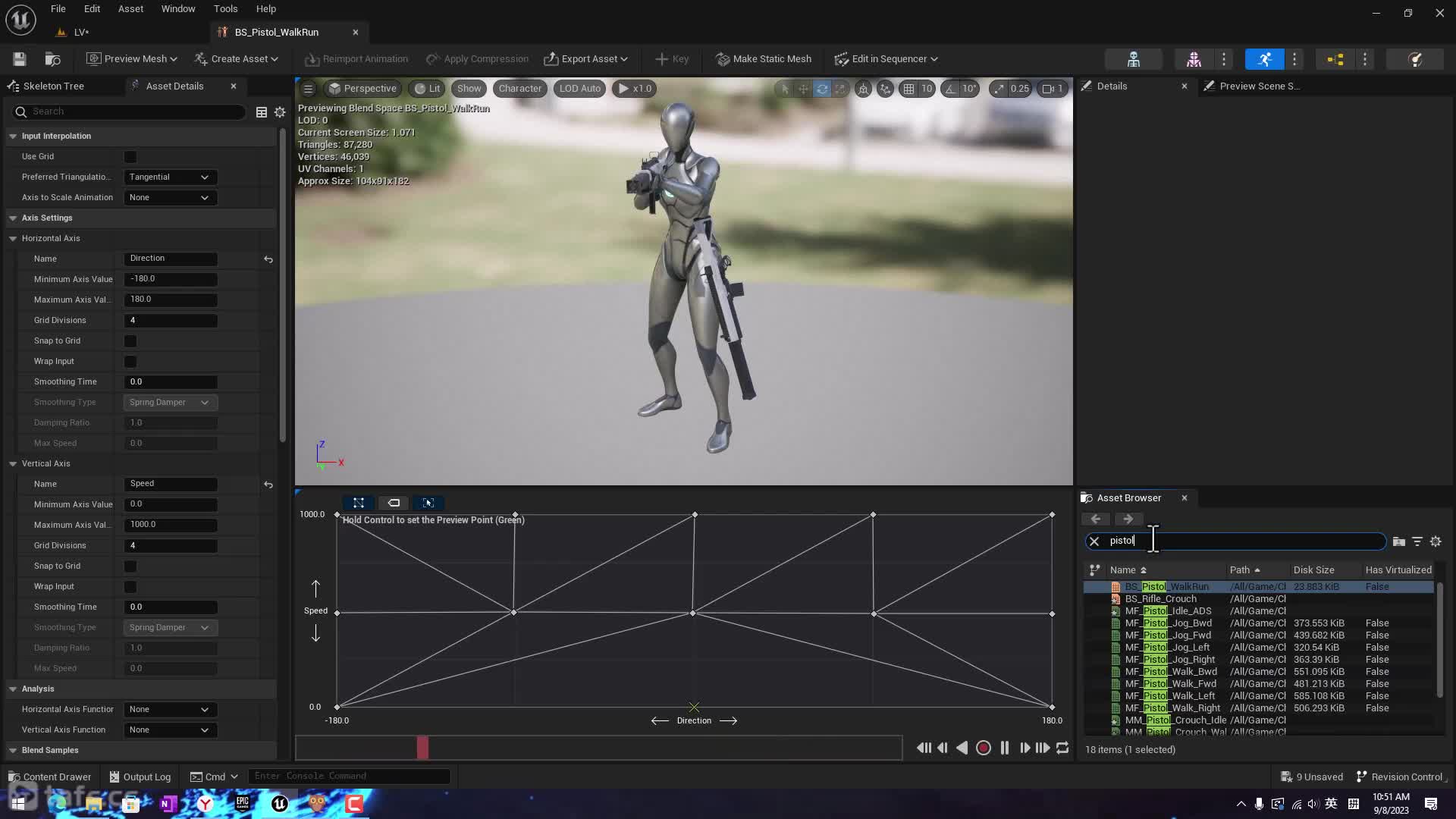Open the Asset Details settings gear
This screenshot has height=819, width=1456.
point(280,112)
